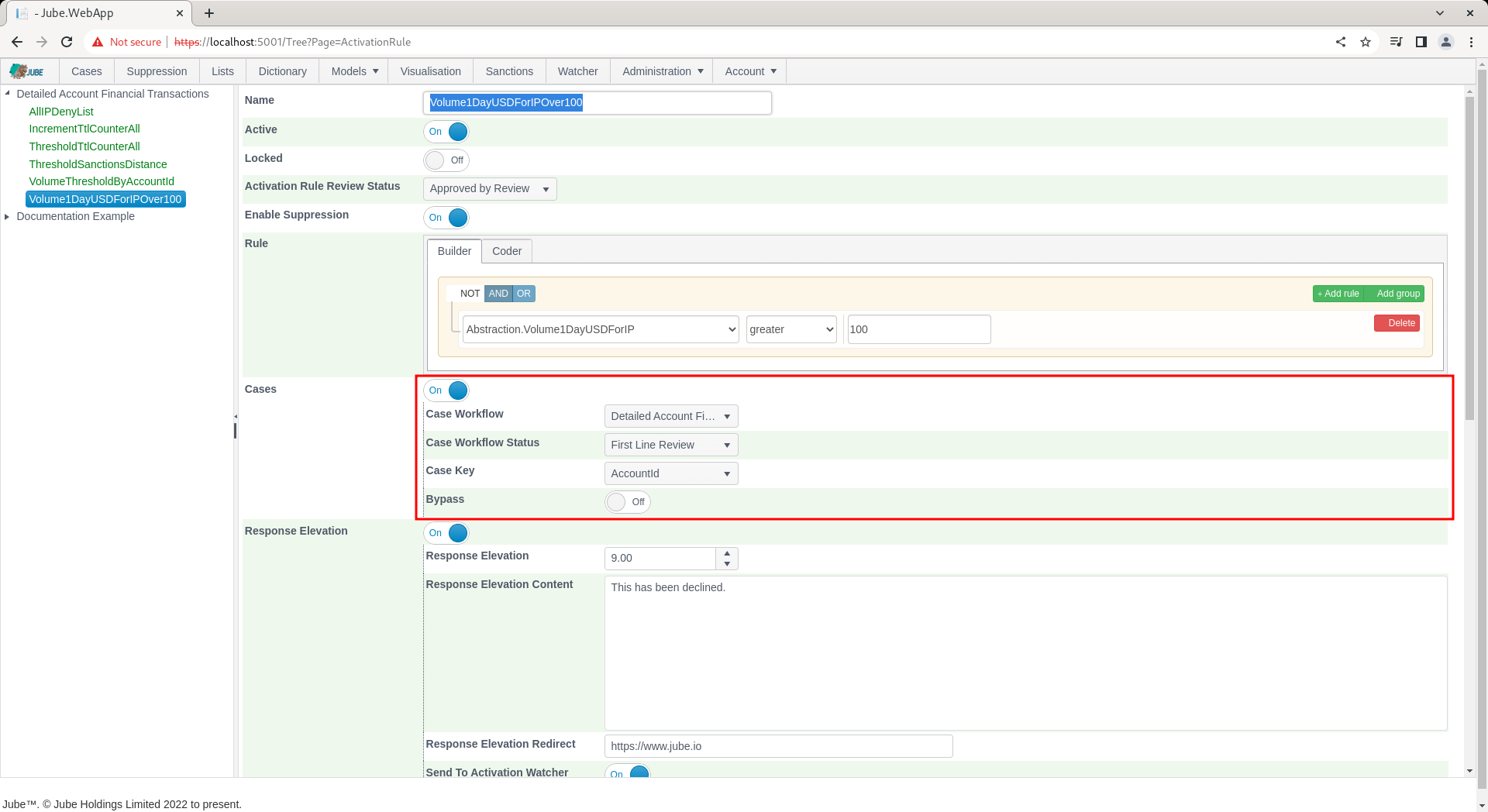Image resolution: width=1488 pixels, height=812 pixels.
Task: Open the greater operator dropdown
Action: point(791,329)
